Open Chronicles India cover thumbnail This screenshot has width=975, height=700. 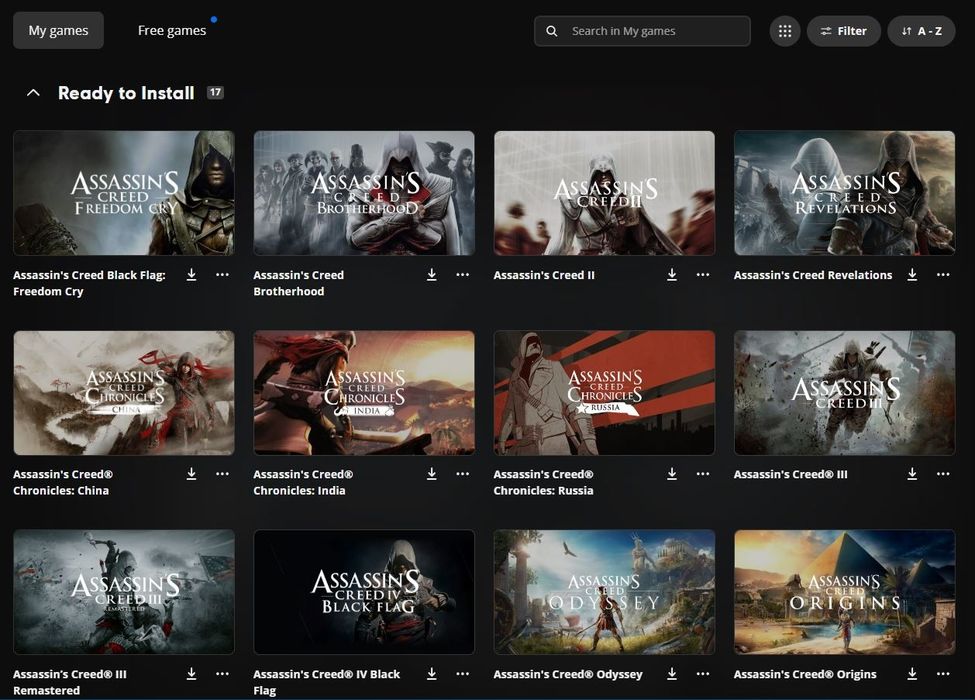(364, 393)
